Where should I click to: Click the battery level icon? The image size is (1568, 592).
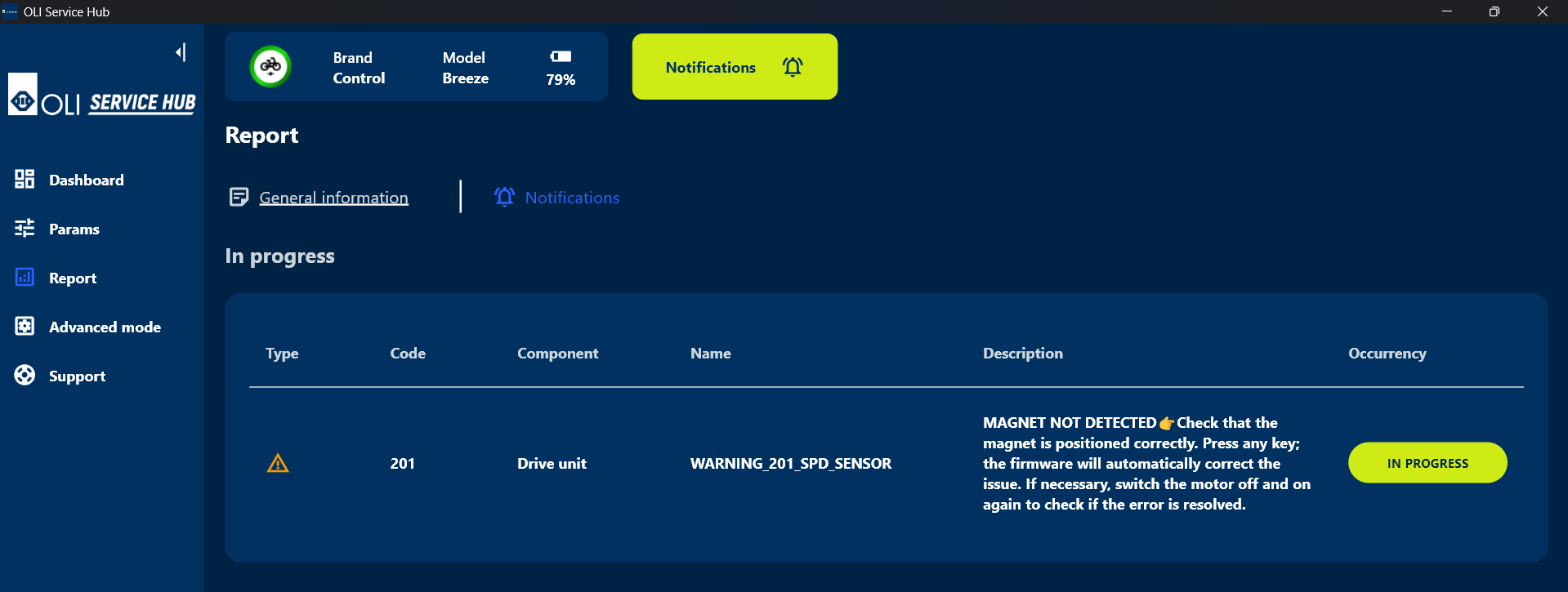pyautogui.click(x=561, y=56)
